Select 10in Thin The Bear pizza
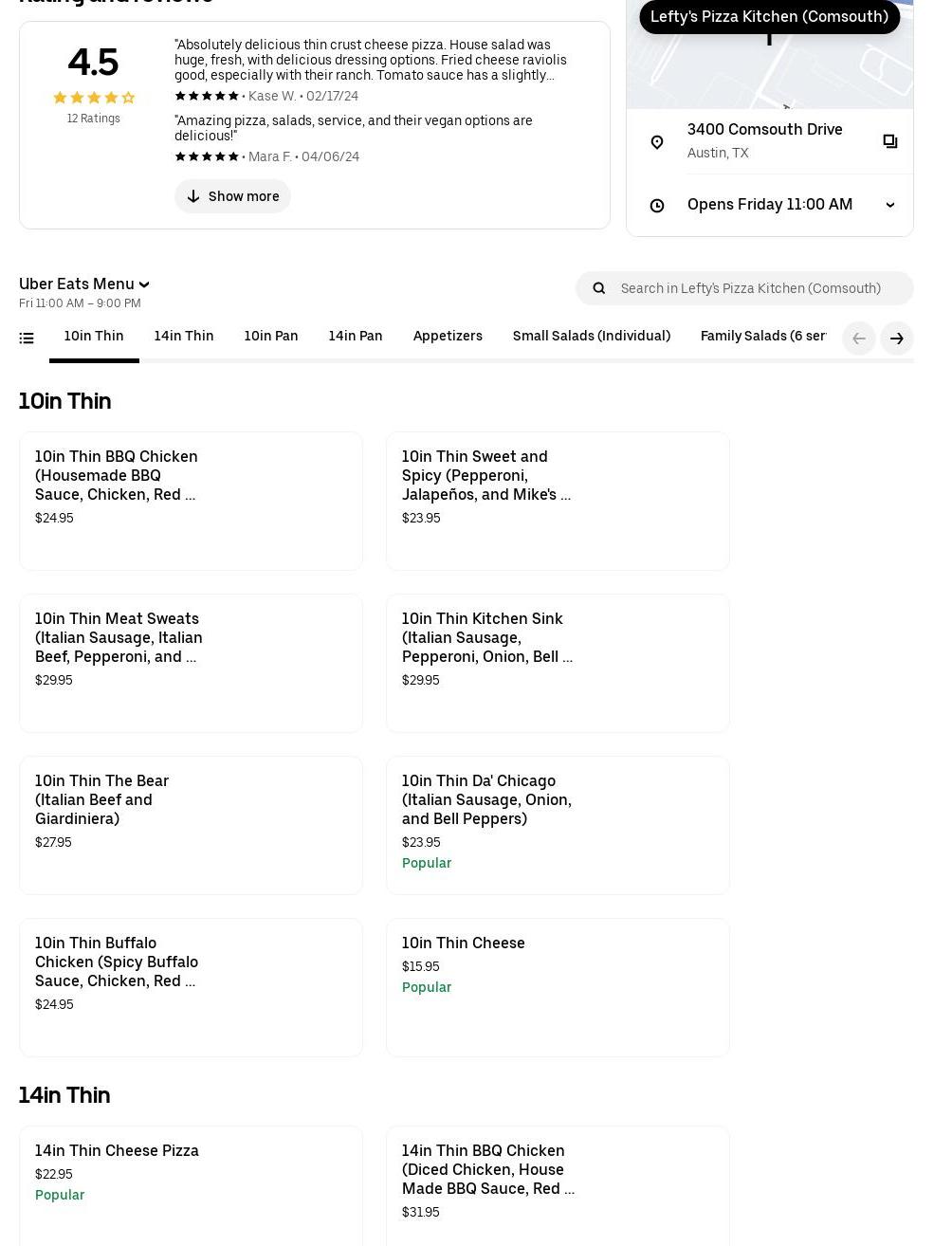This screenshot has height=1246, width=952. click(x=191, y=824)
